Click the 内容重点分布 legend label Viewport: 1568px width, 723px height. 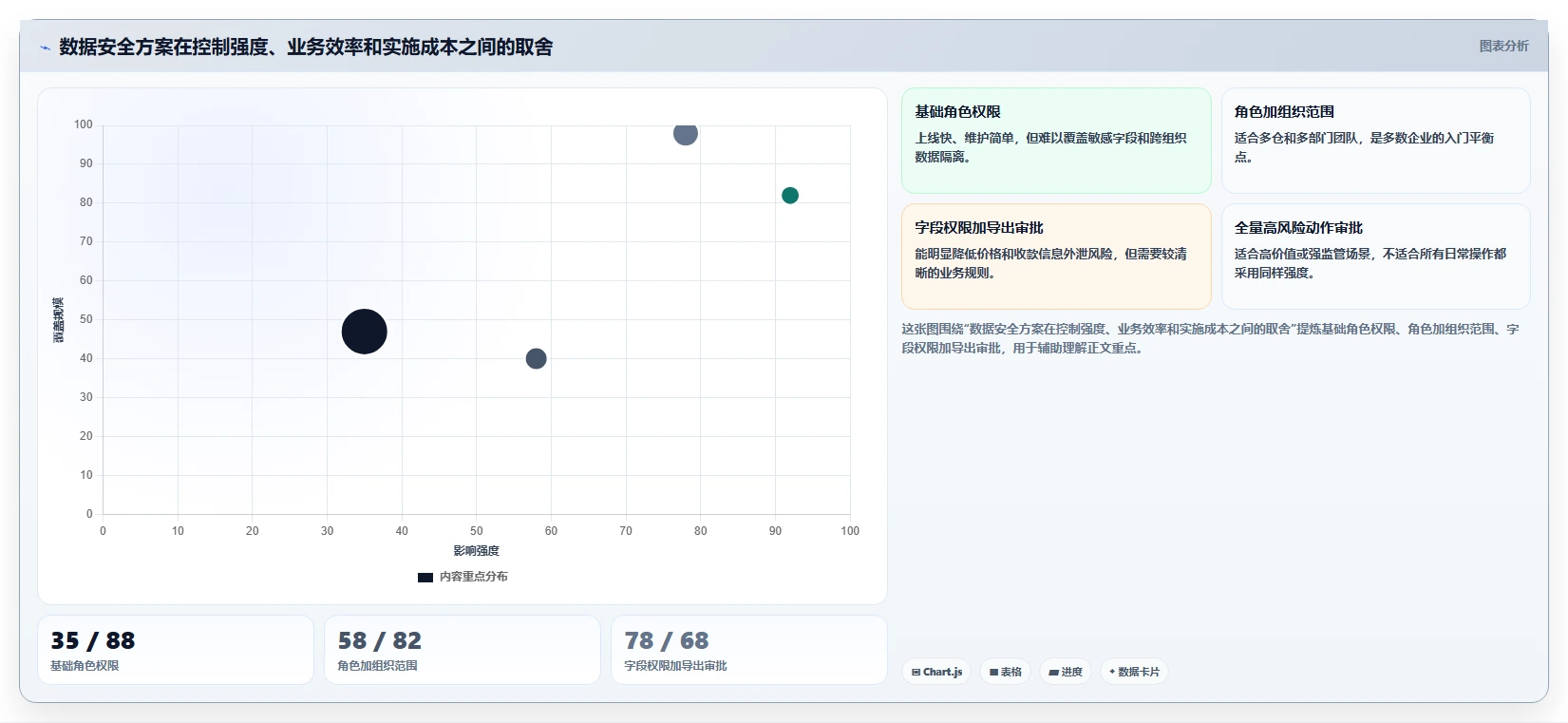point(474,577)
